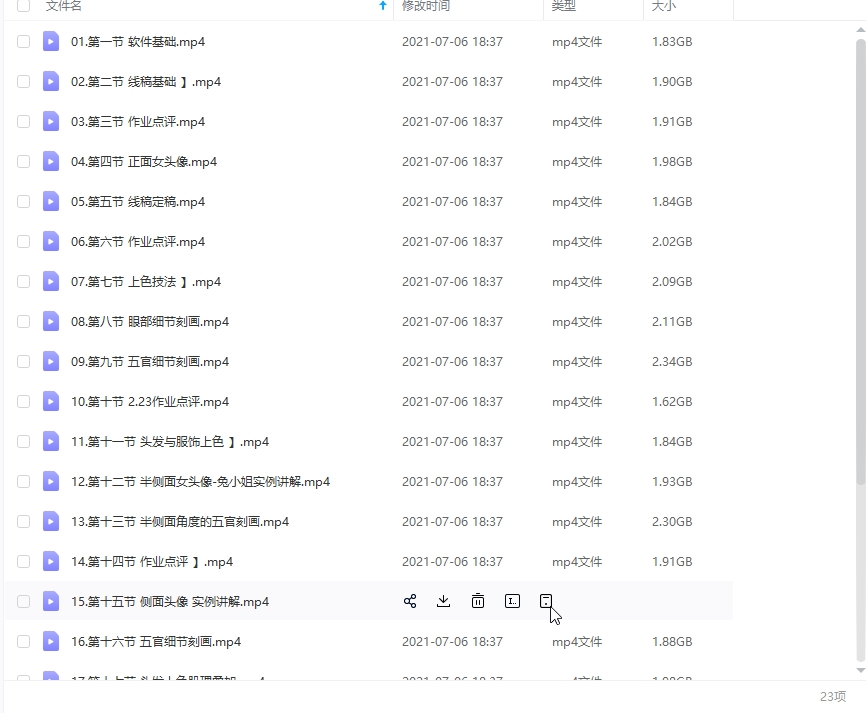Click the video icon of 16.第十六节 五官细节刻画.mp4
The height and width of the screenshot is (713, 866).
(x=51, y=641)
